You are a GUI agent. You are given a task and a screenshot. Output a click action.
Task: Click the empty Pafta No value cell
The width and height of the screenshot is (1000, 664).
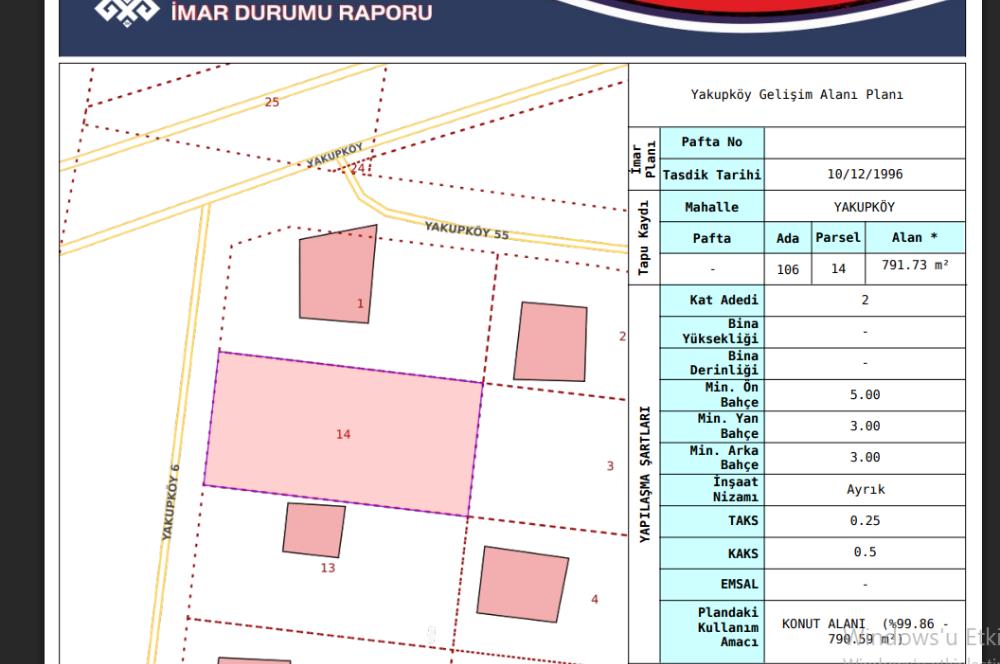(x=865, y=143)
